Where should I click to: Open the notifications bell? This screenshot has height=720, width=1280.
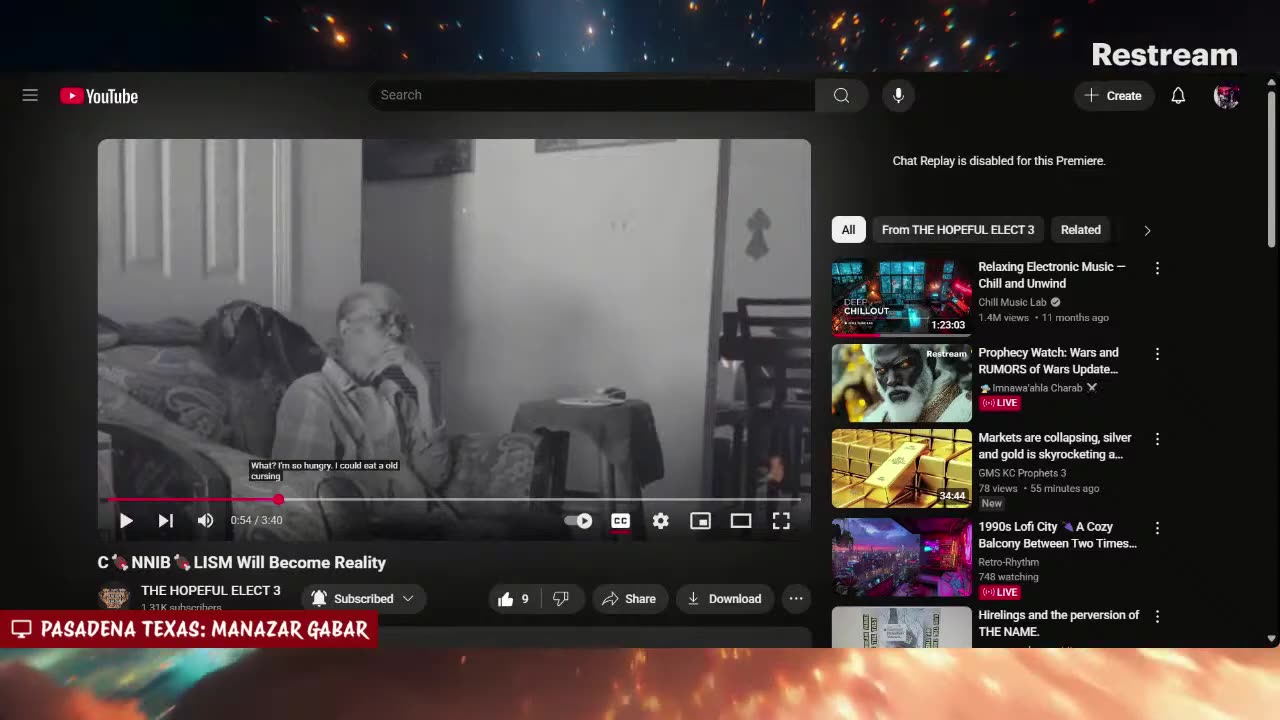point(1178,95)
